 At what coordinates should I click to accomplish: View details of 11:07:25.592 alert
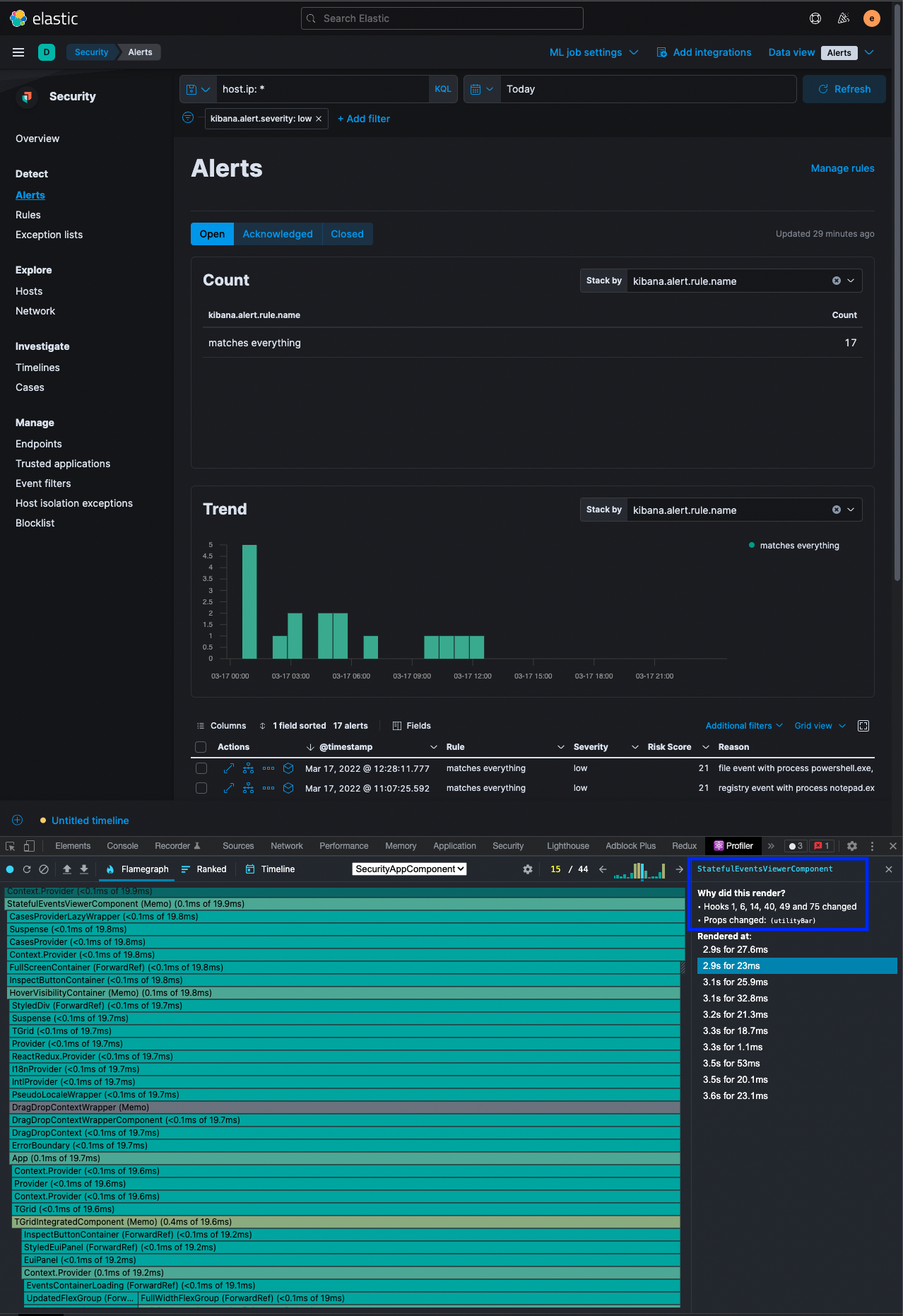click(x=229, y=788)
